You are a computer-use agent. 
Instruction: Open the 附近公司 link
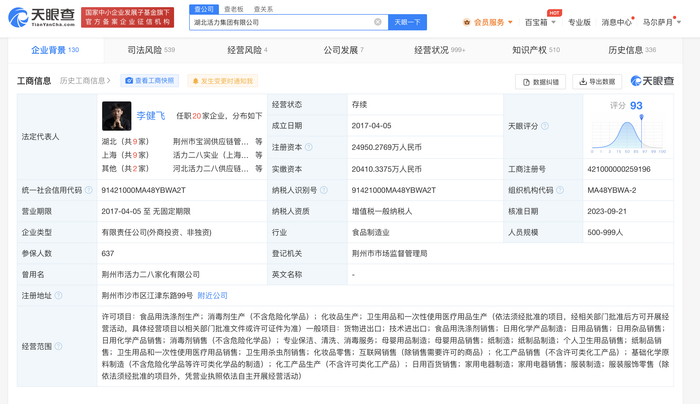[x=212, y=296]
